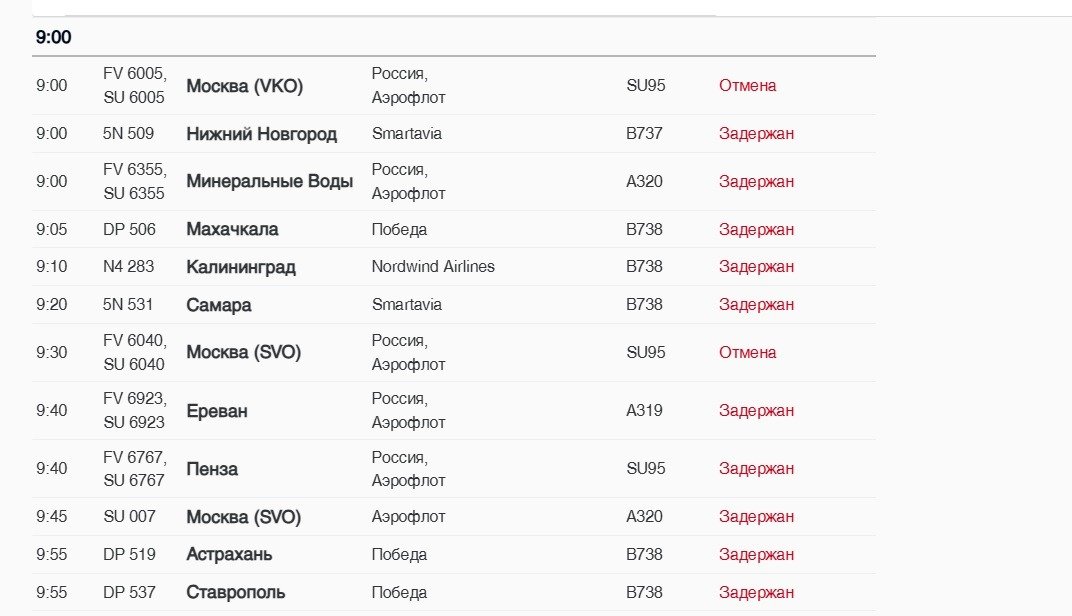Click the Отмена status for flight FV 6005

click(747, 86)
